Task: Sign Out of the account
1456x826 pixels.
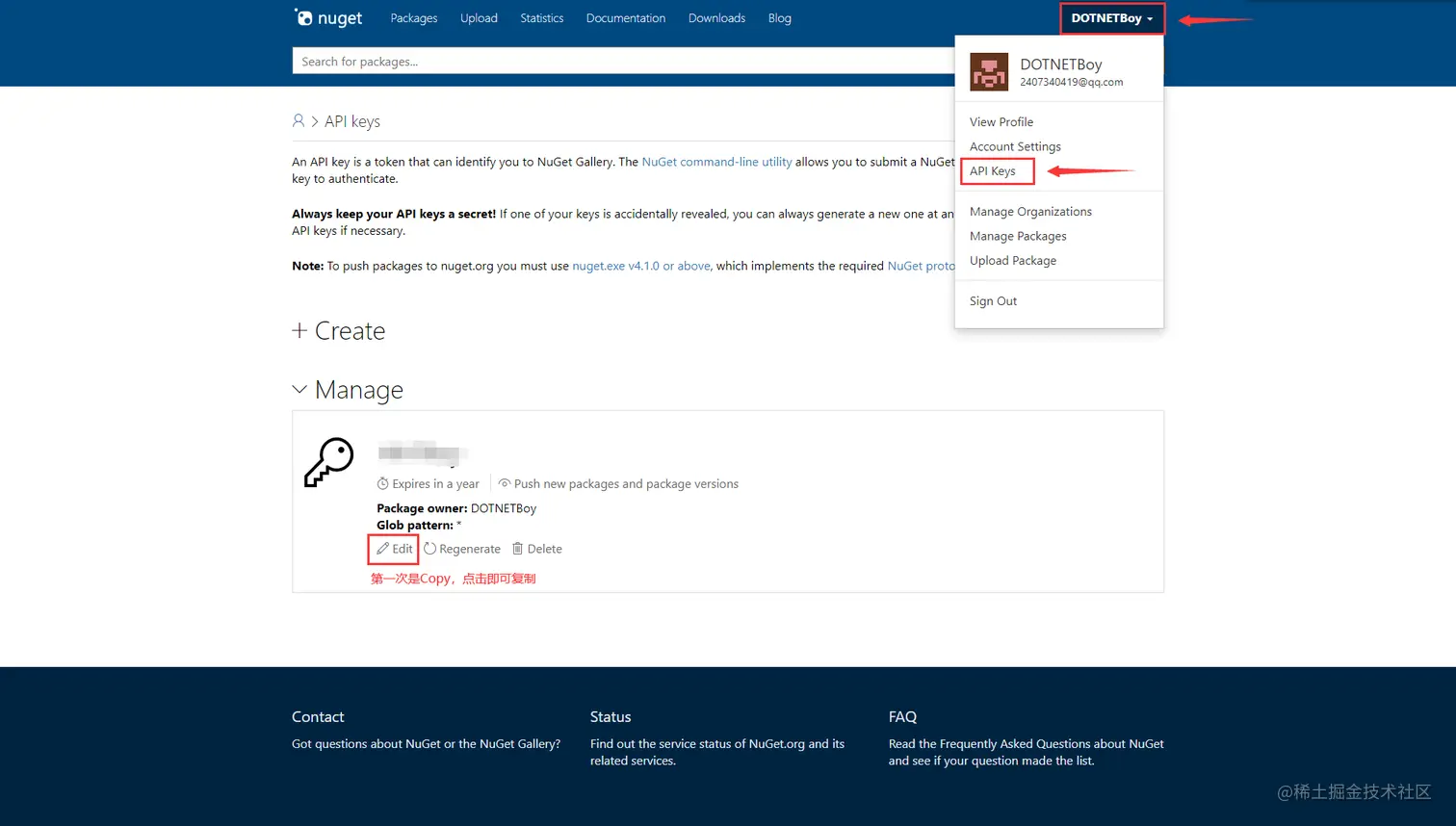Action: 993,301
